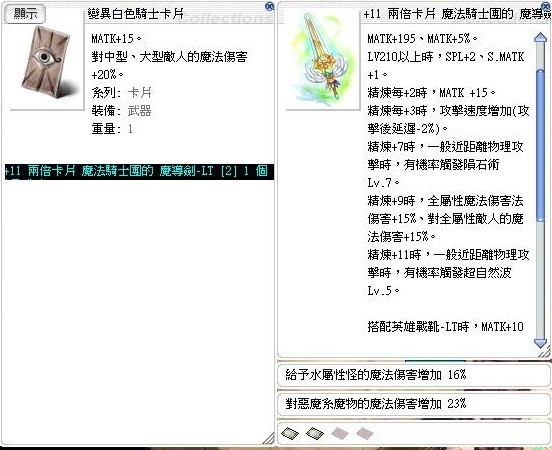Click the 卡片 series value text

click(140, 93)
